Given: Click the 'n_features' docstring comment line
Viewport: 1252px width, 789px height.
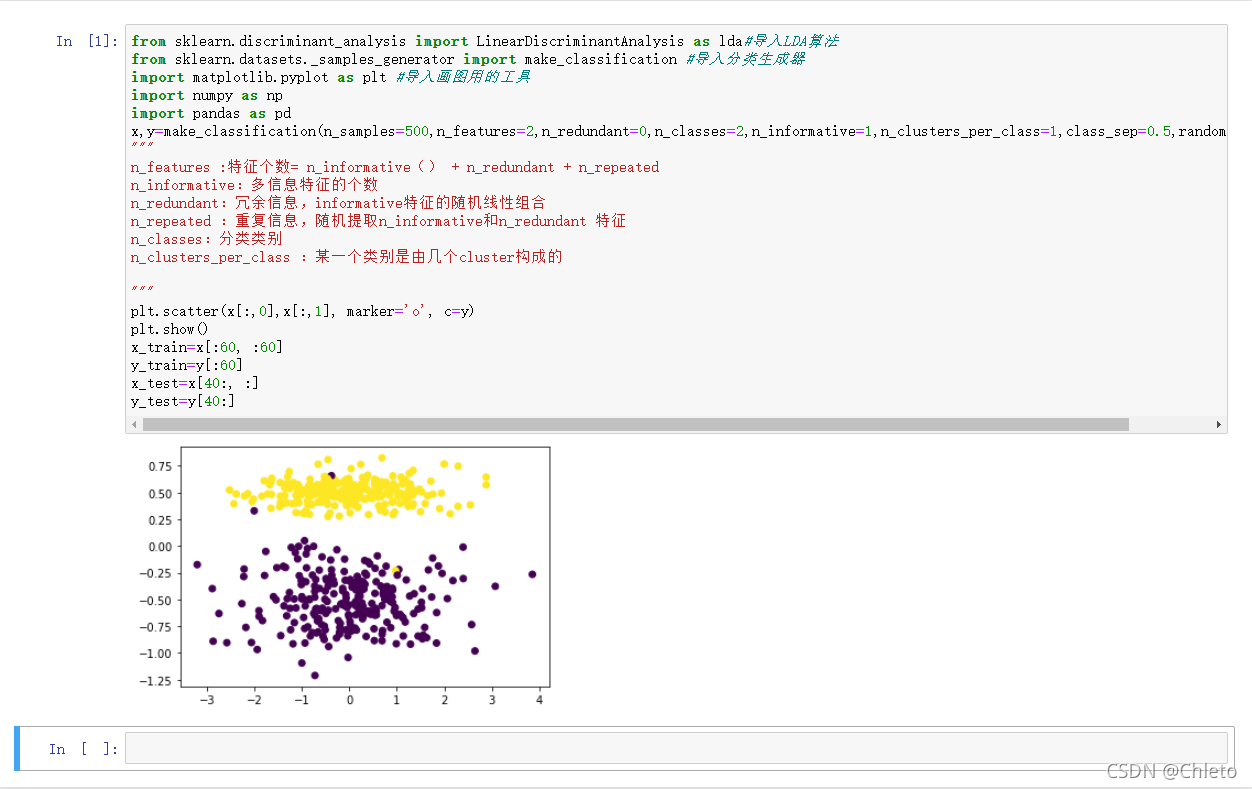Looking at the screenshot, I should (395, 167).
